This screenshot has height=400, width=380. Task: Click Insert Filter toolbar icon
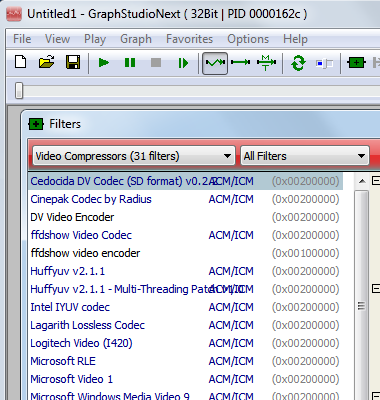(356, 62)
